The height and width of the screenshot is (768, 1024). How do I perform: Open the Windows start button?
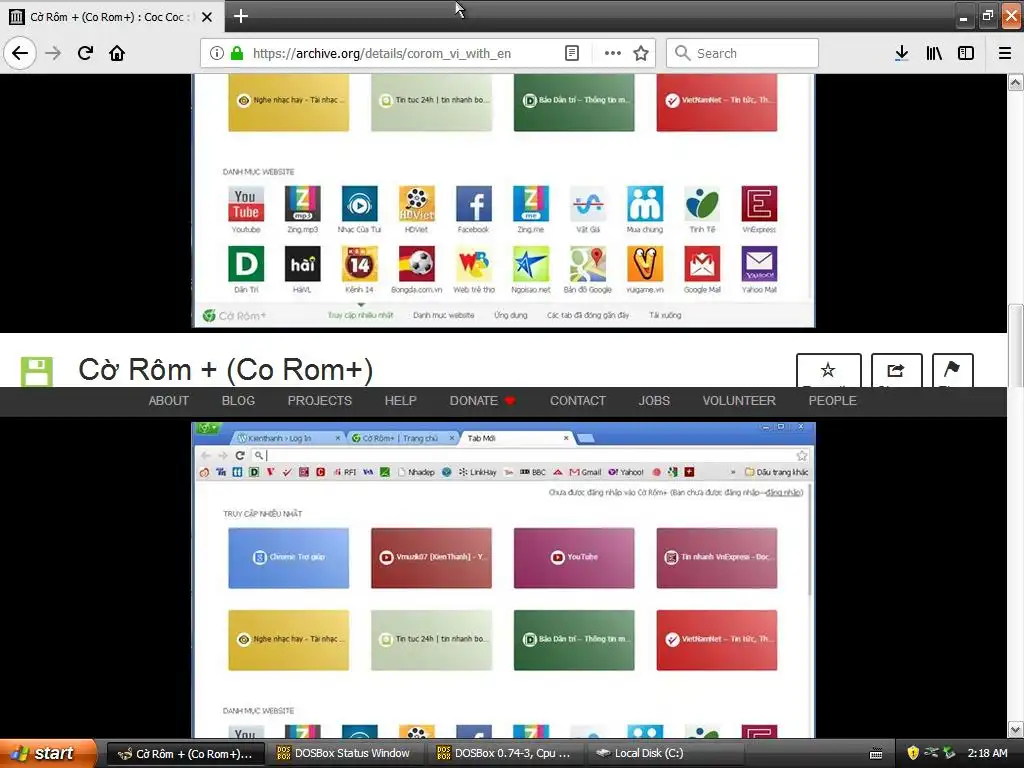pyautogui.click(x=47, y=753)
